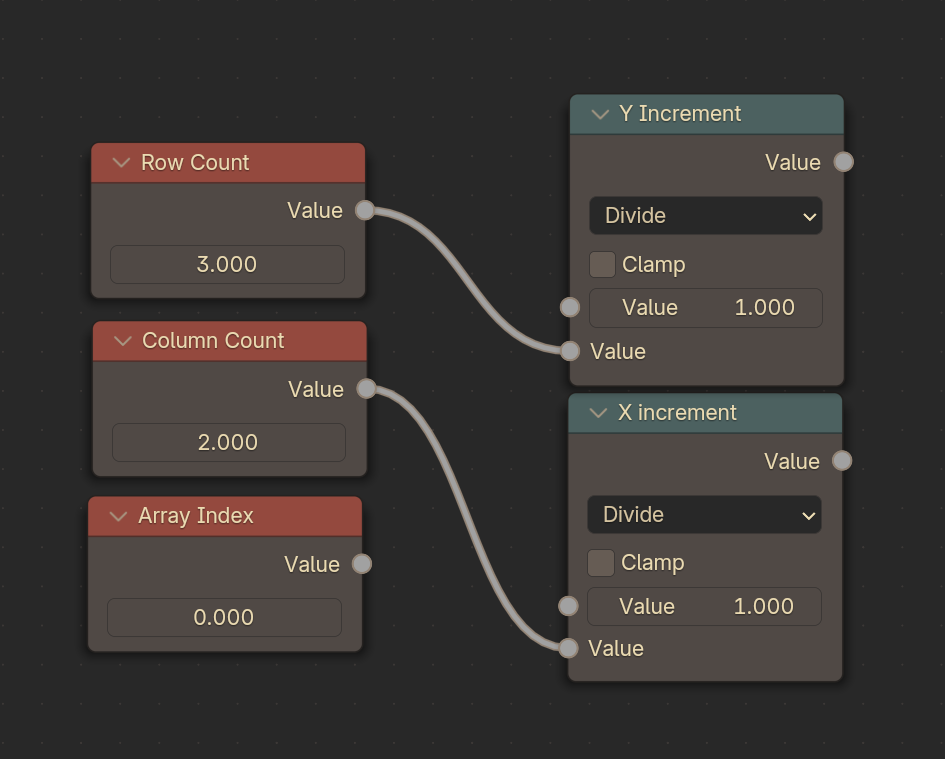Screen dimensions: 945x759
Task: Collapse the Row Count node
Action: coord(121,163)
